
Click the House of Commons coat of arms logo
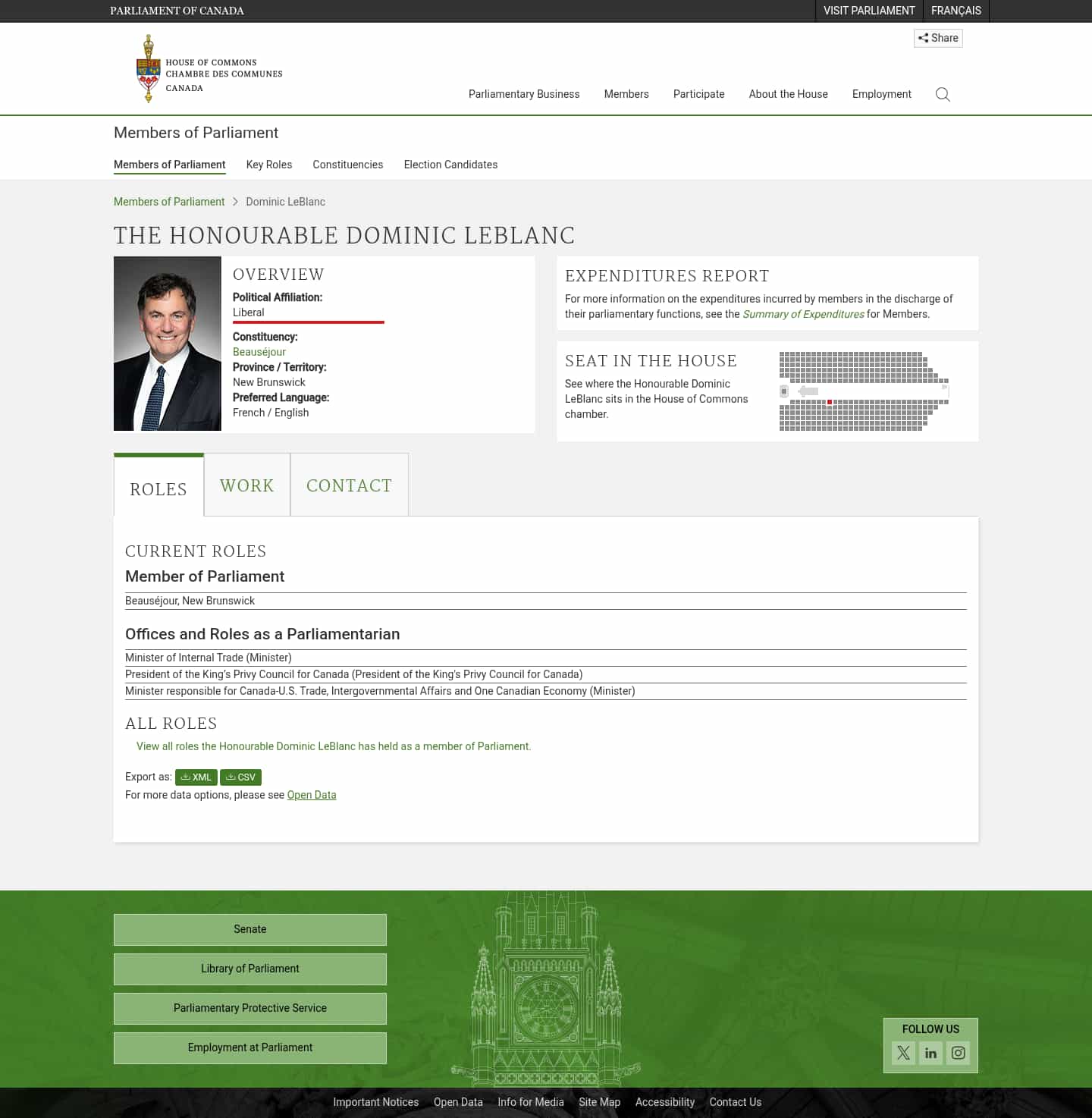click(147, 68)
